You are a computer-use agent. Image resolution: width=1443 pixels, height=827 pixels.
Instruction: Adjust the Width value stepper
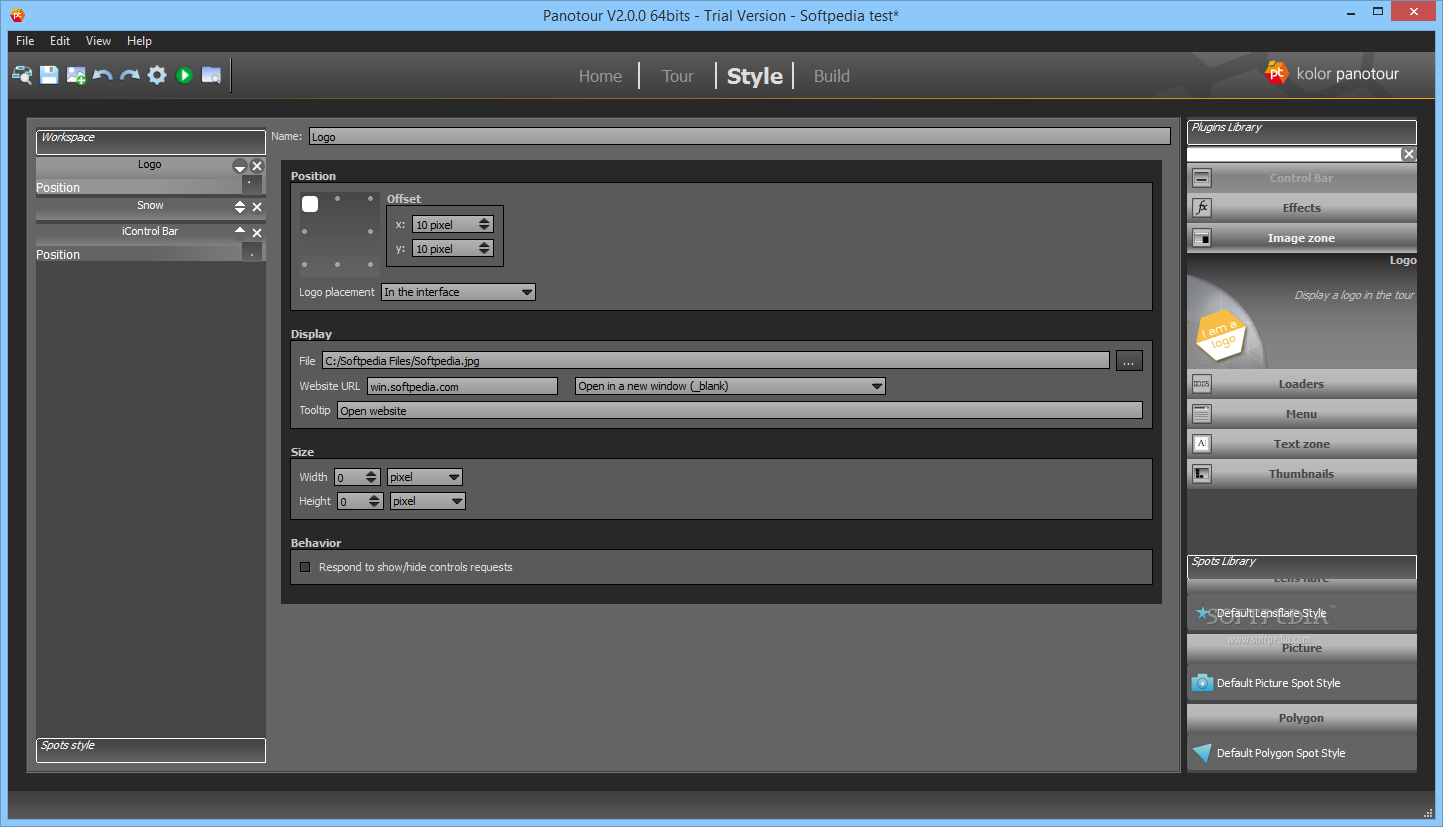[372, 477]
